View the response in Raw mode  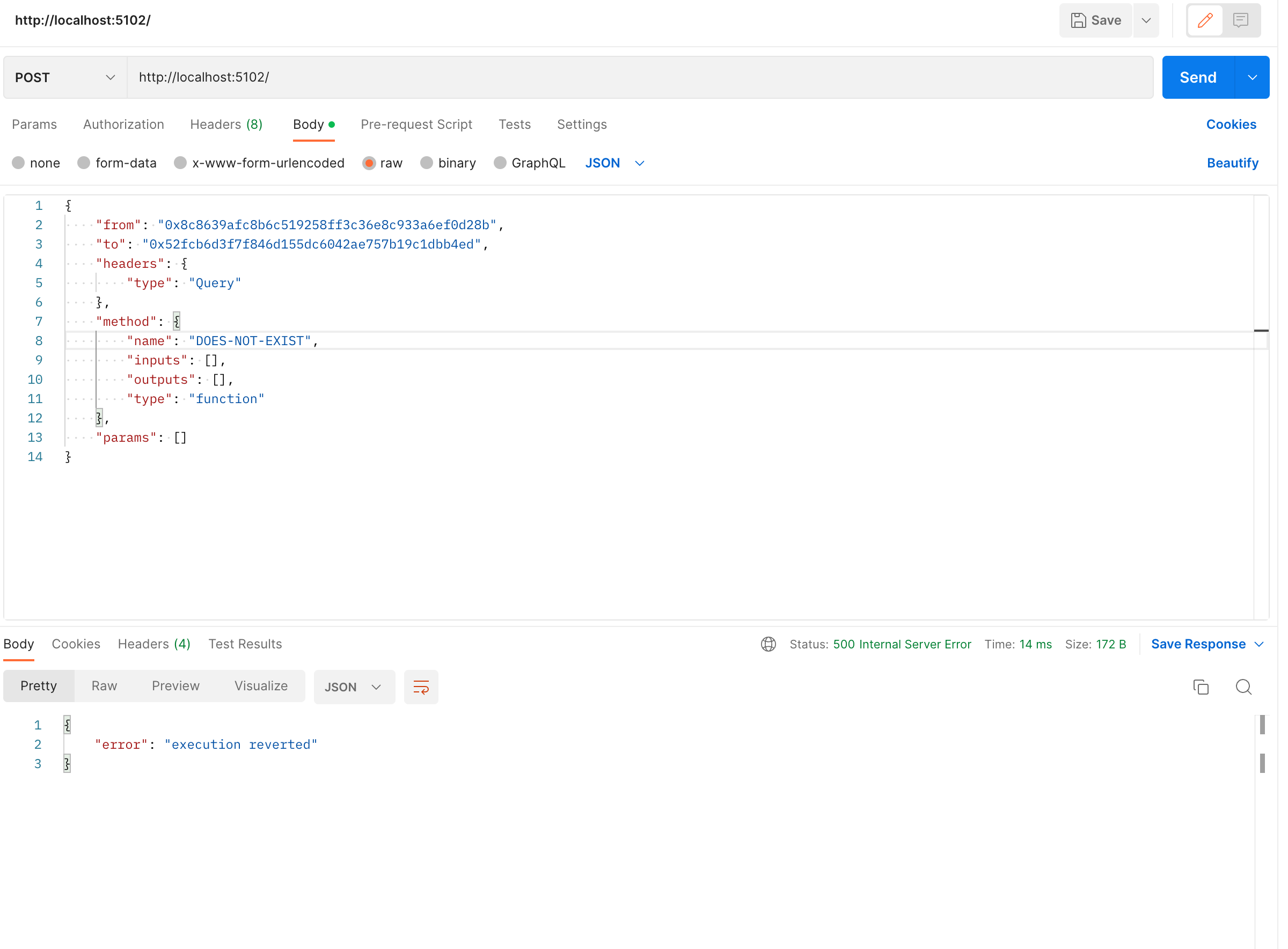tap(104, 685)
